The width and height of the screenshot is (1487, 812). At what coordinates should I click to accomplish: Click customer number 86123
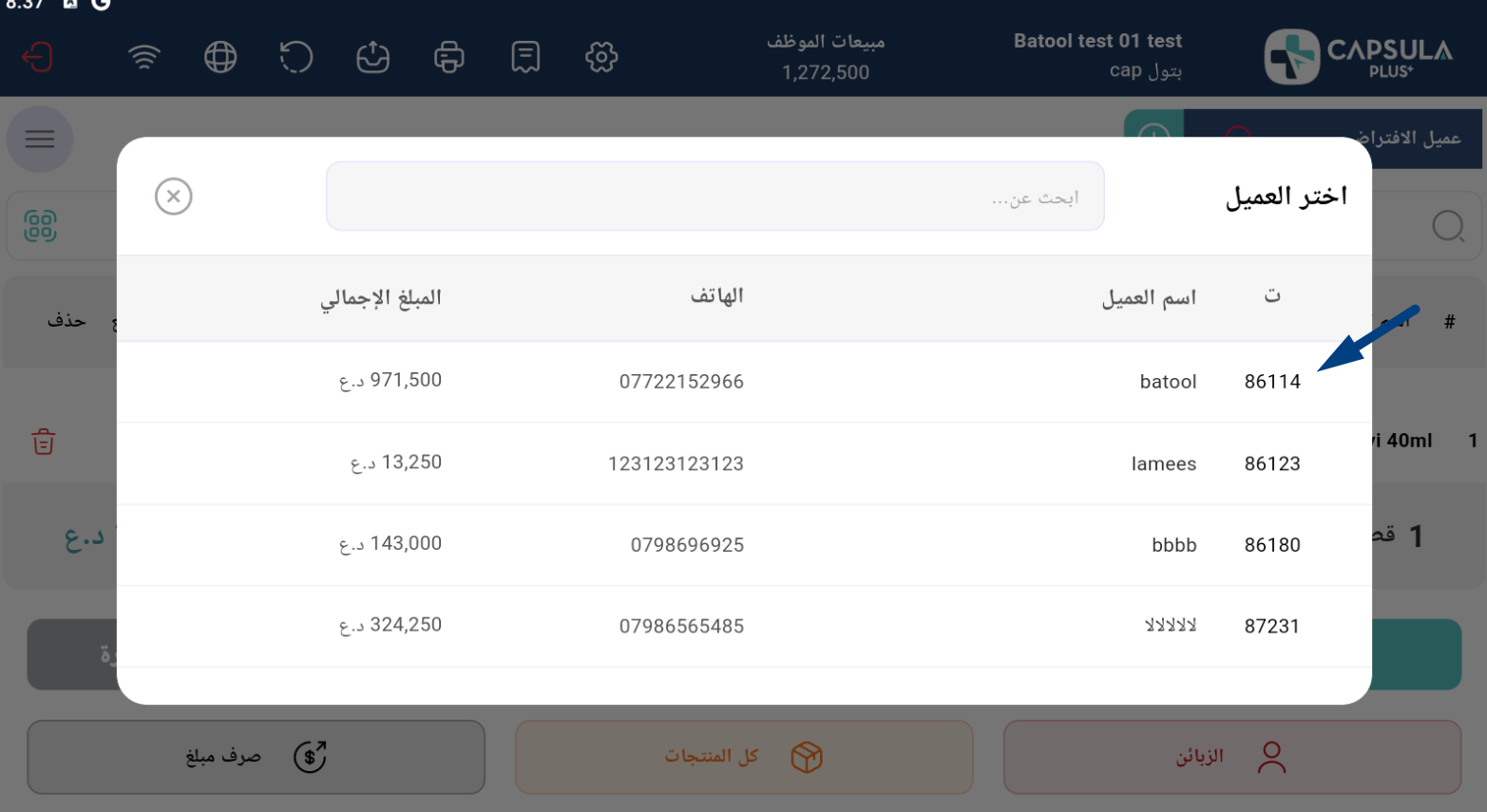1272,463
